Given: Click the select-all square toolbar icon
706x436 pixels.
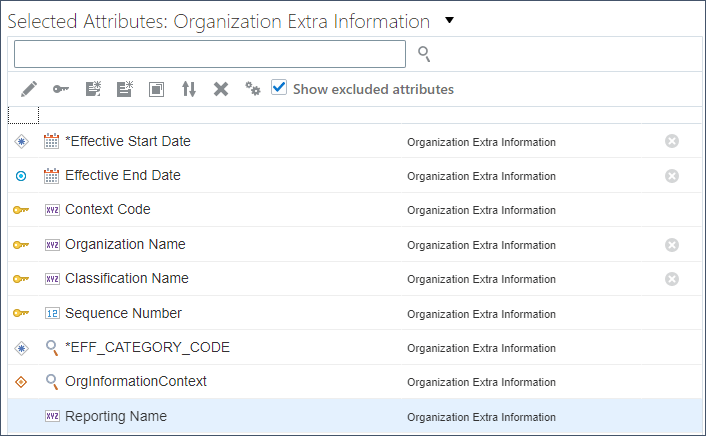Looking at the screenshot, I should click(157, 89).
